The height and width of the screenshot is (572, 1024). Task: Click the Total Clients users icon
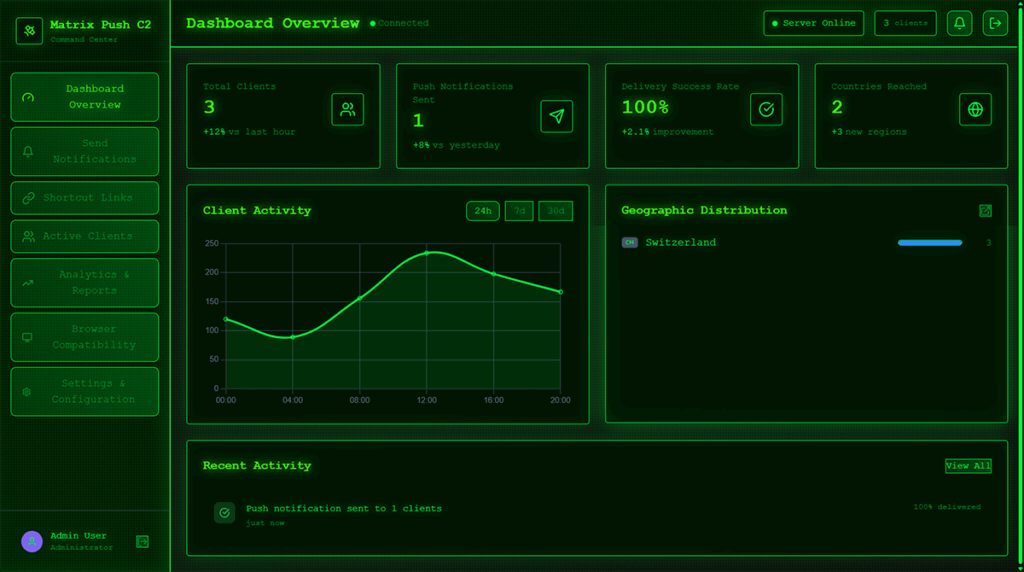coord(347,110)
